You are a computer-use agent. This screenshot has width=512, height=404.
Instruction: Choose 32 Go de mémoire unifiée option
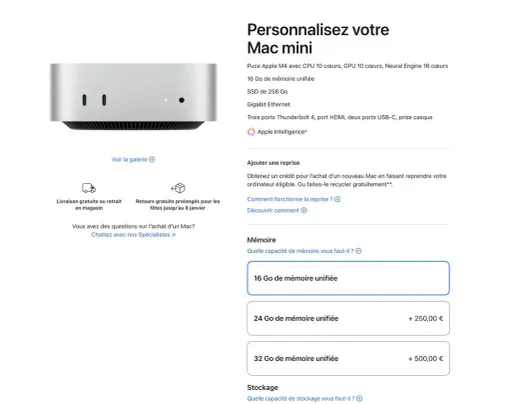click(x=348, y=358)
